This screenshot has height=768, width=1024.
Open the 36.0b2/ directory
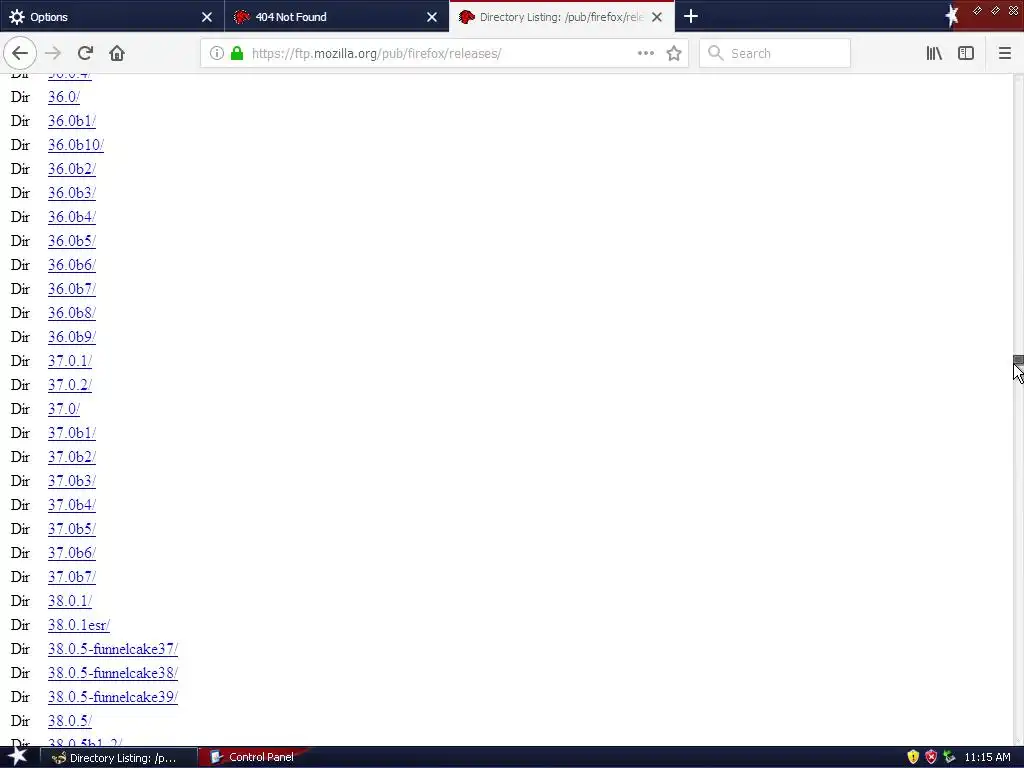tap(72, 169)
